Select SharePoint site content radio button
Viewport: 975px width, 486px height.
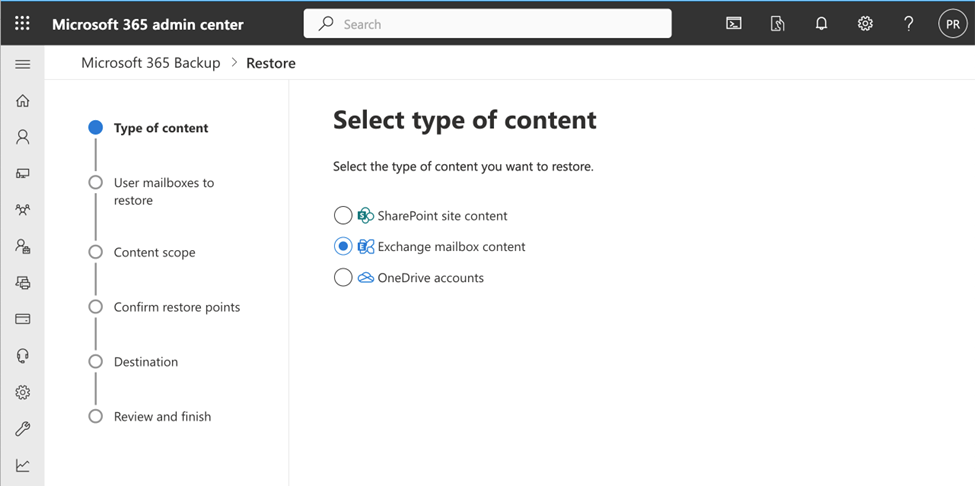343,216
